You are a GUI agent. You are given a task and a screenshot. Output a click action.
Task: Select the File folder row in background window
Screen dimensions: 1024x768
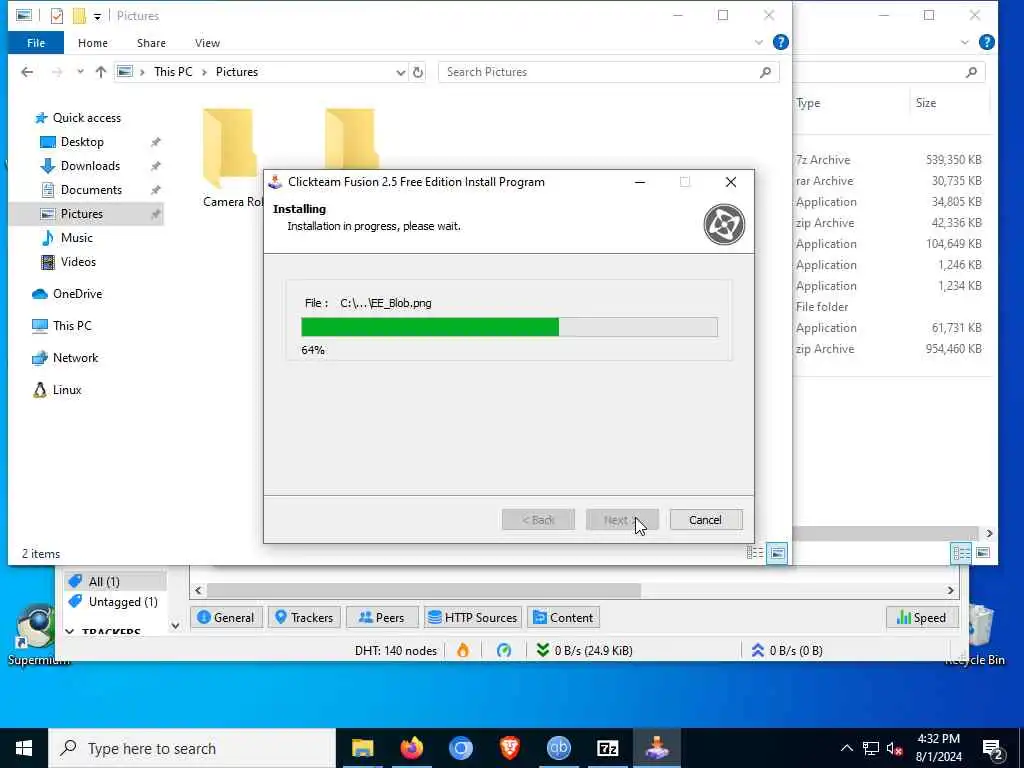(x=888, y=307)
